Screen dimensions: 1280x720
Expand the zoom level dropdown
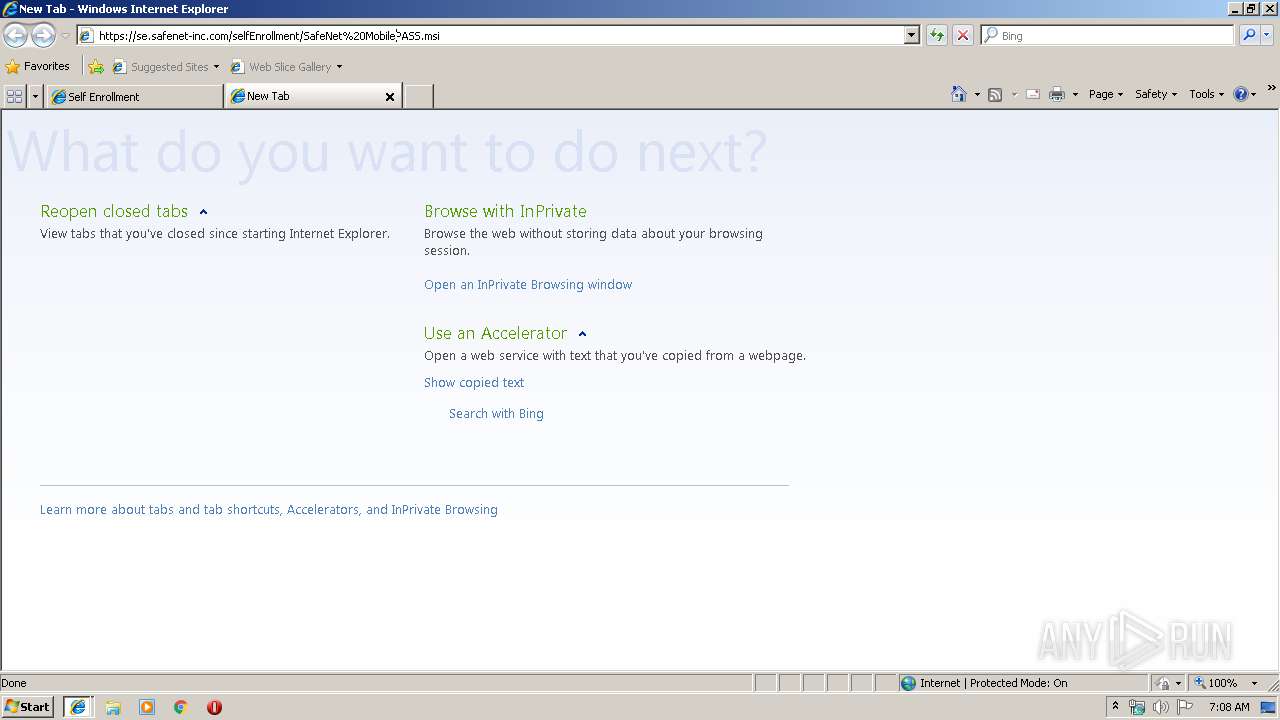pyautogui.click(x=1254, y=683)
